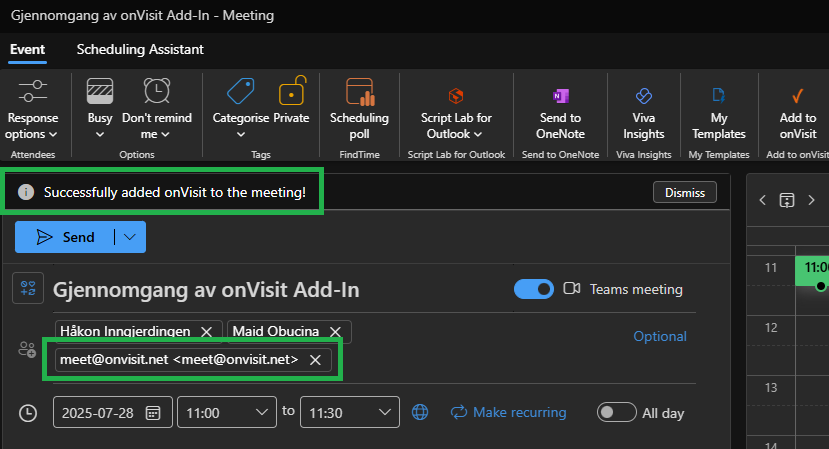Click the date field 2025-07-28
This screenshot has width=829, height=449.
point(113,412)
